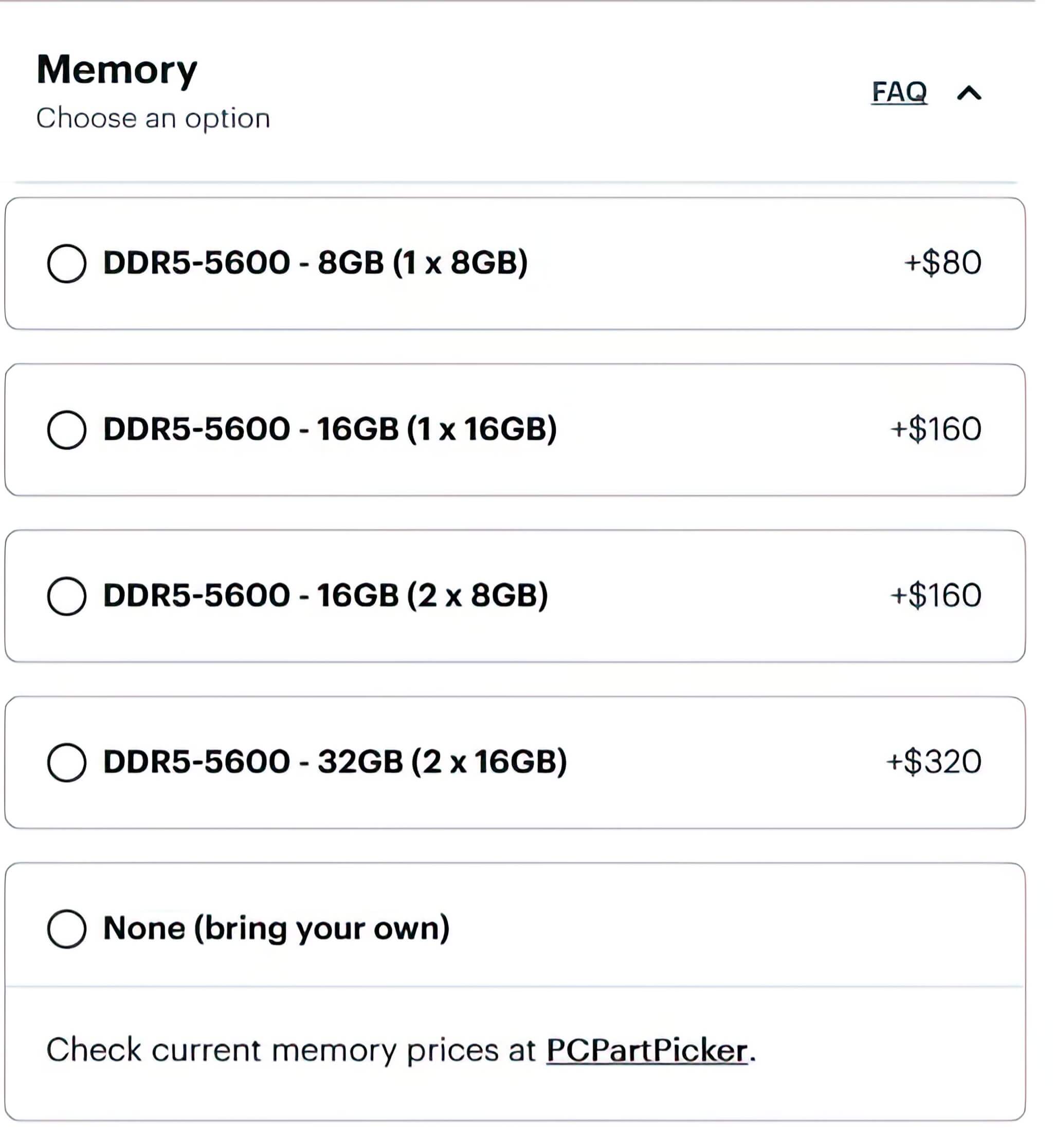Screen dimensions: 1053x1148
Task: Click the None (bring your own) label text
Action: coord(276,928)
